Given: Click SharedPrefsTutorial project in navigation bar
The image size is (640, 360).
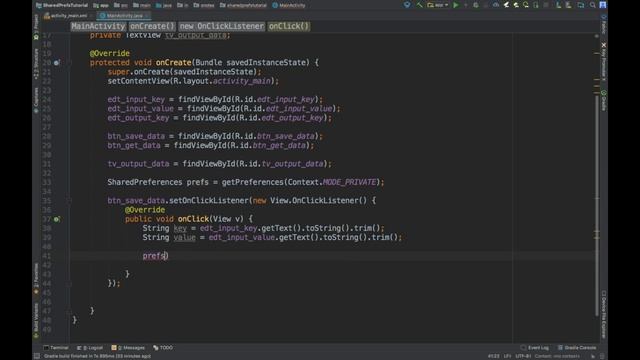Looking at the screenshot, I should 62,5.
